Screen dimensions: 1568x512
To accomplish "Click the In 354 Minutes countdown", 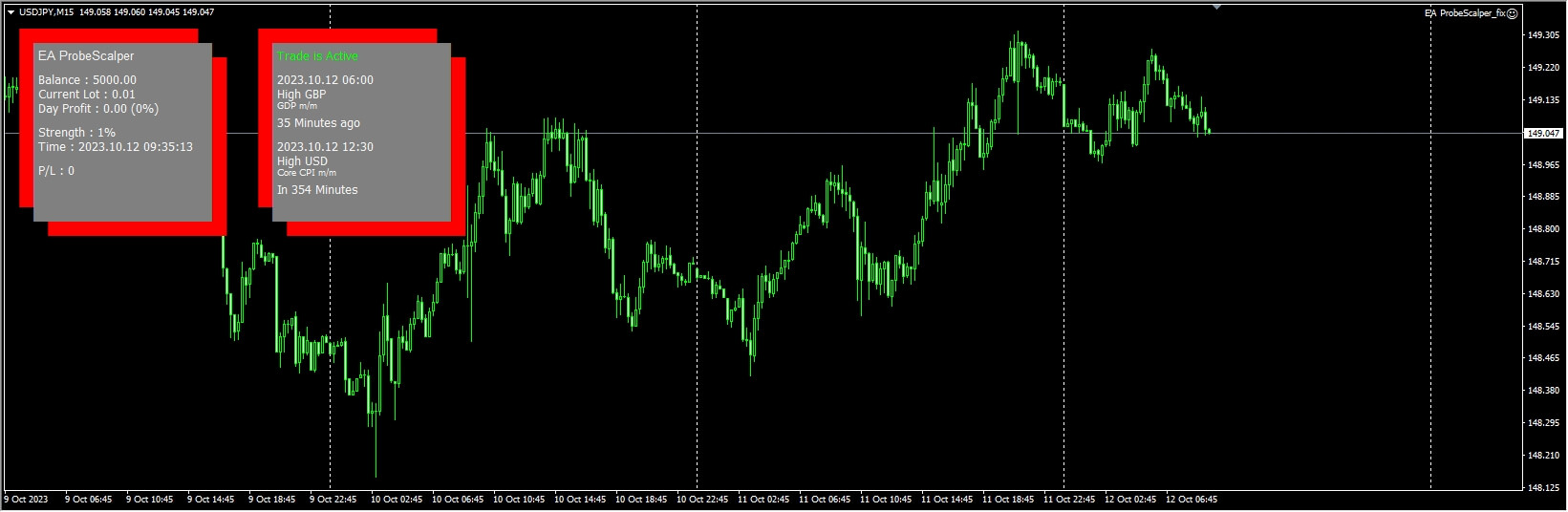I will [317, 190].
